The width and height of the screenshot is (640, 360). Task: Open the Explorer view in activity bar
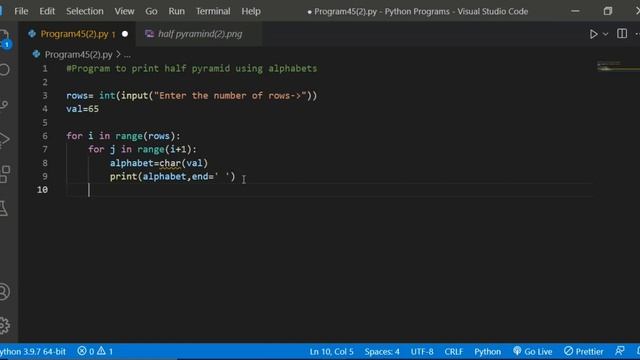(5, 39)
